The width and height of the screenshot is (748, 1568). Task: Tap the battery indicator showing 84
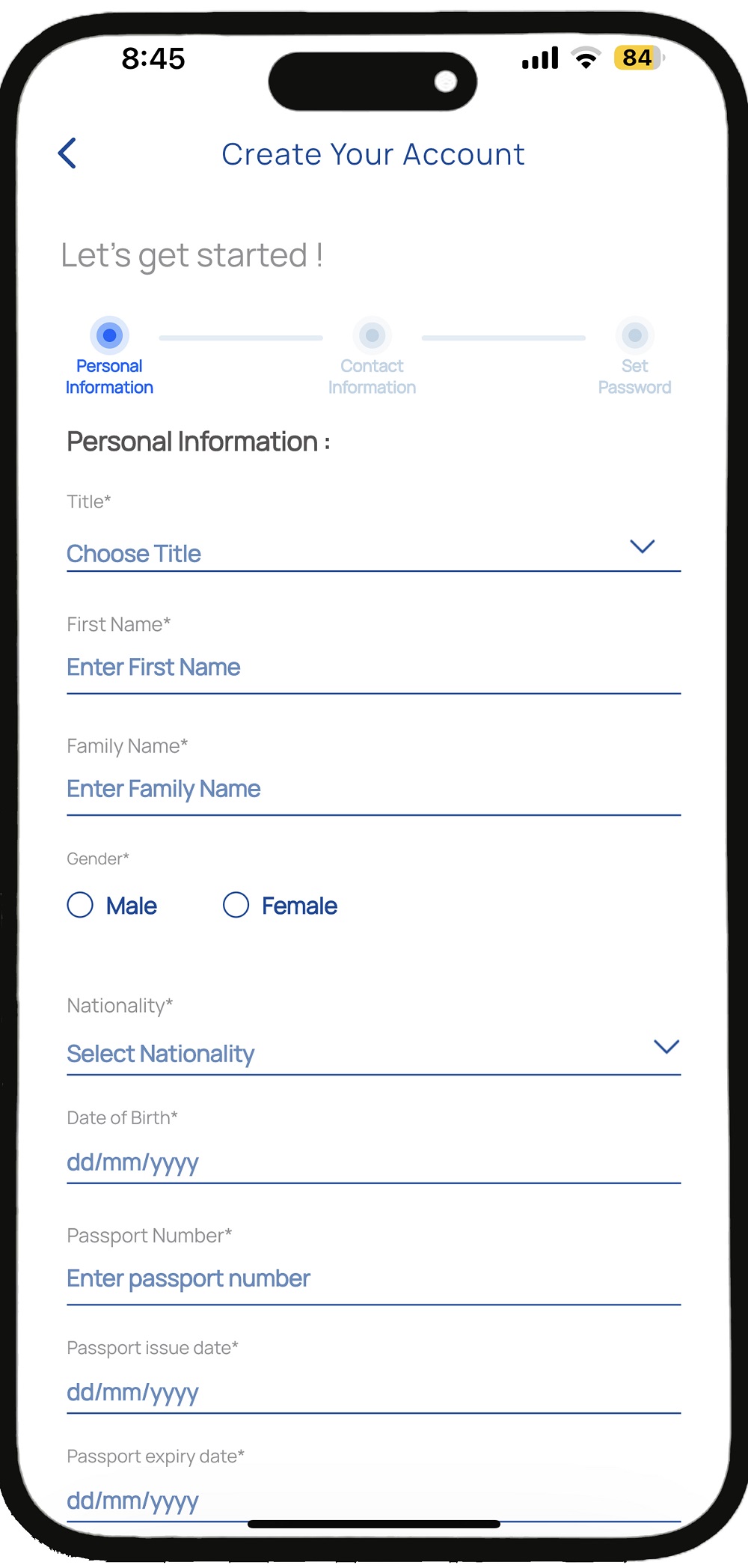click(640, 58)
